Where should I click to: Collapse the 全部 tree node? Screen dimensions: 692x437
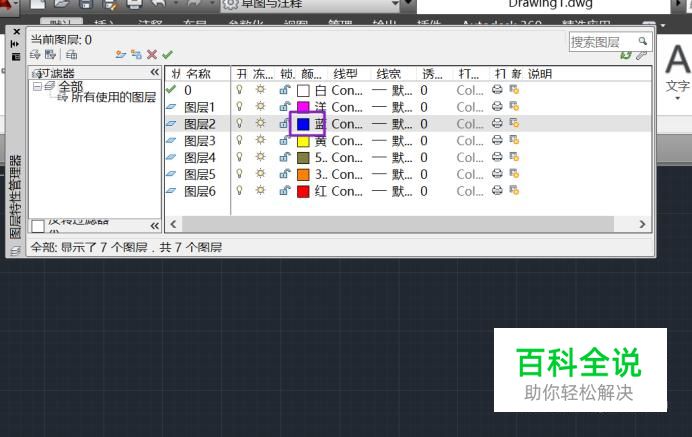[38, 87]
